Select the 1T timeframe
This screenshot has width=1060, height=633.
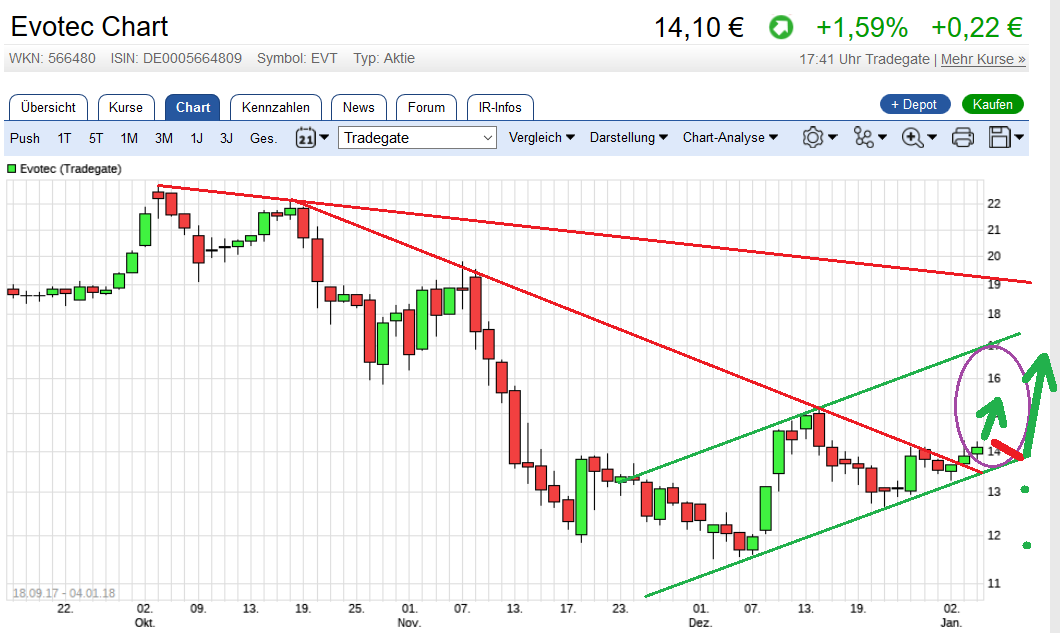point(64,138)
